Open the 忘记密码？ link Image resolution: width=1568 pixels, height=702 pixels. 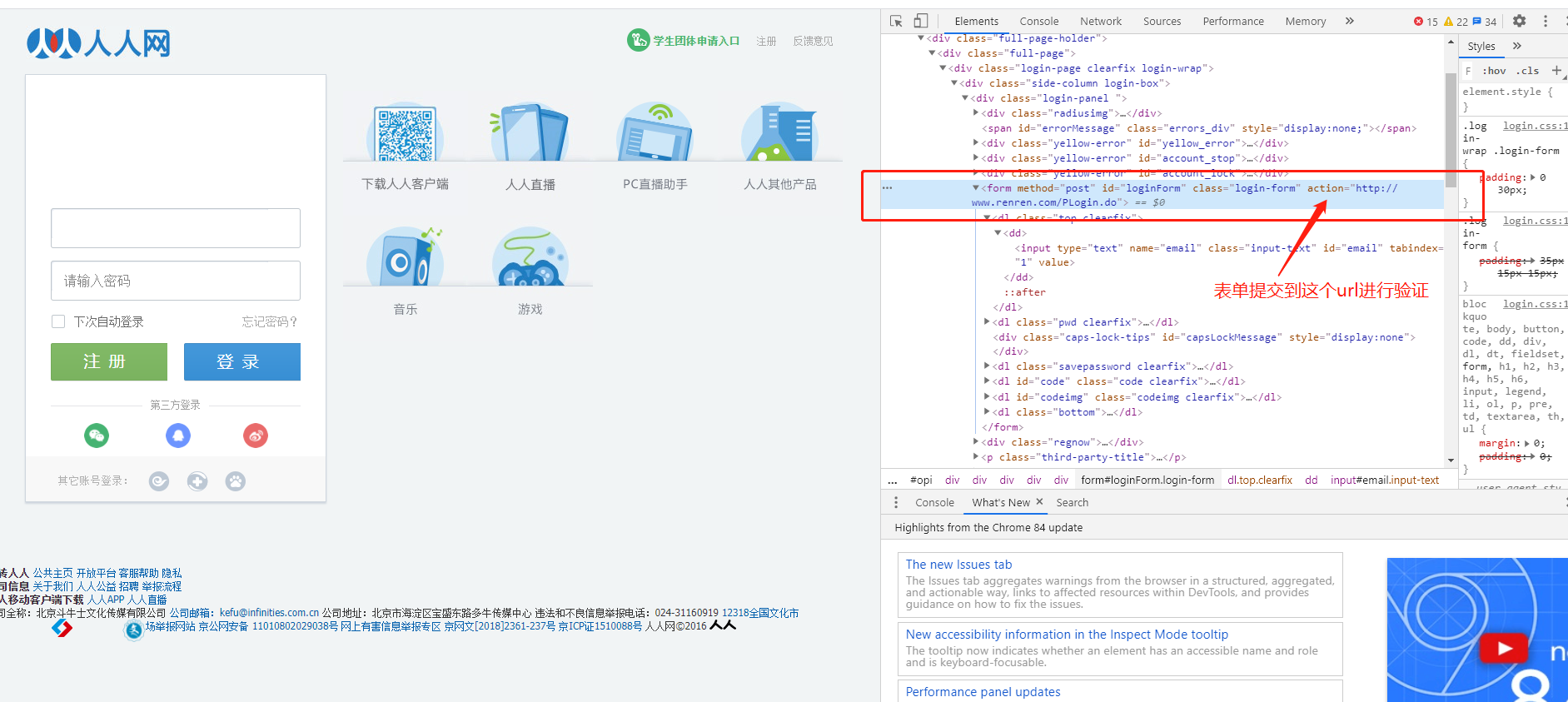(269, 322)
